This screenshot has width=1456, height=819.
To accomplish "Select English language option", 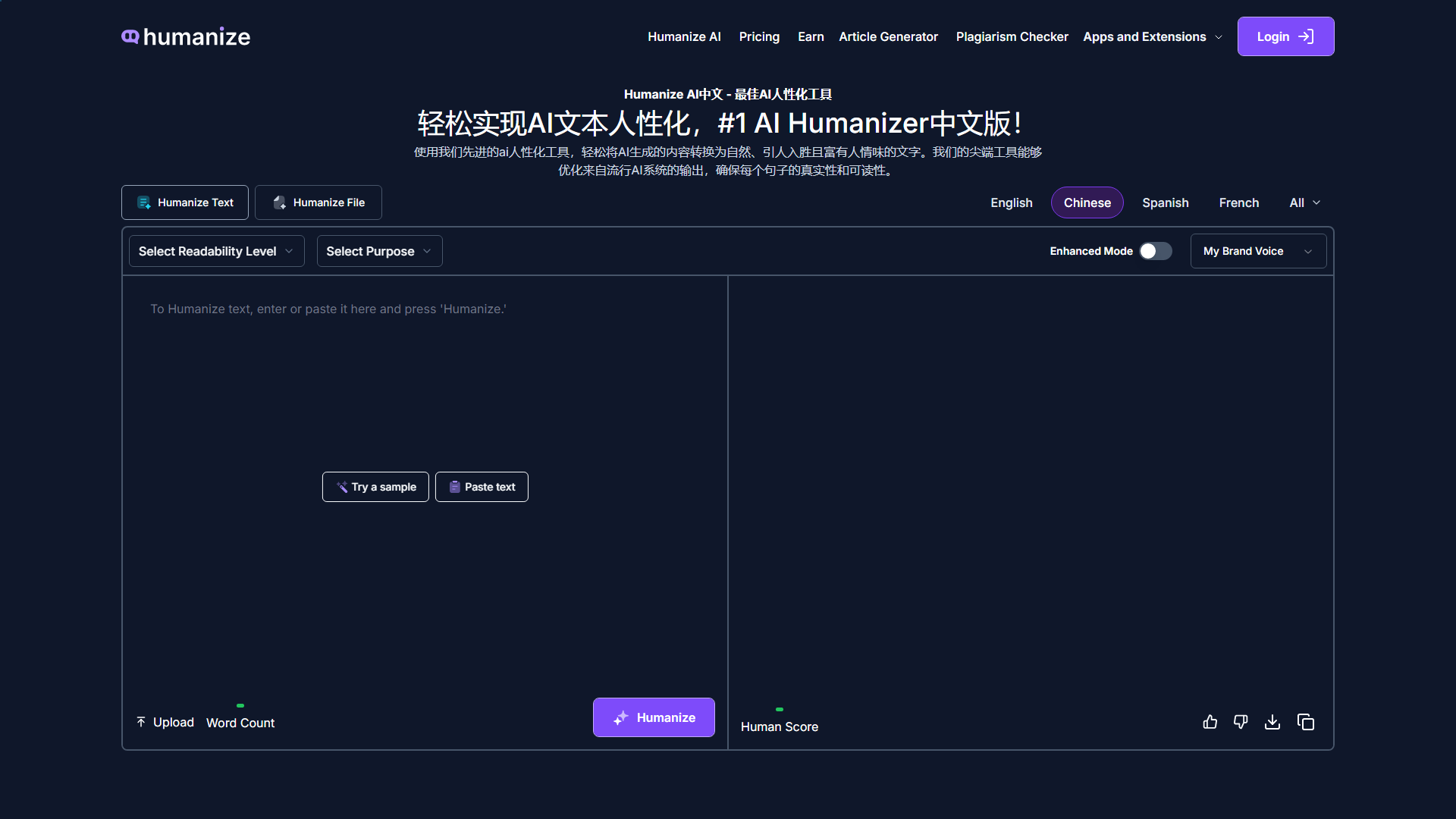I will coord(1011,202).
